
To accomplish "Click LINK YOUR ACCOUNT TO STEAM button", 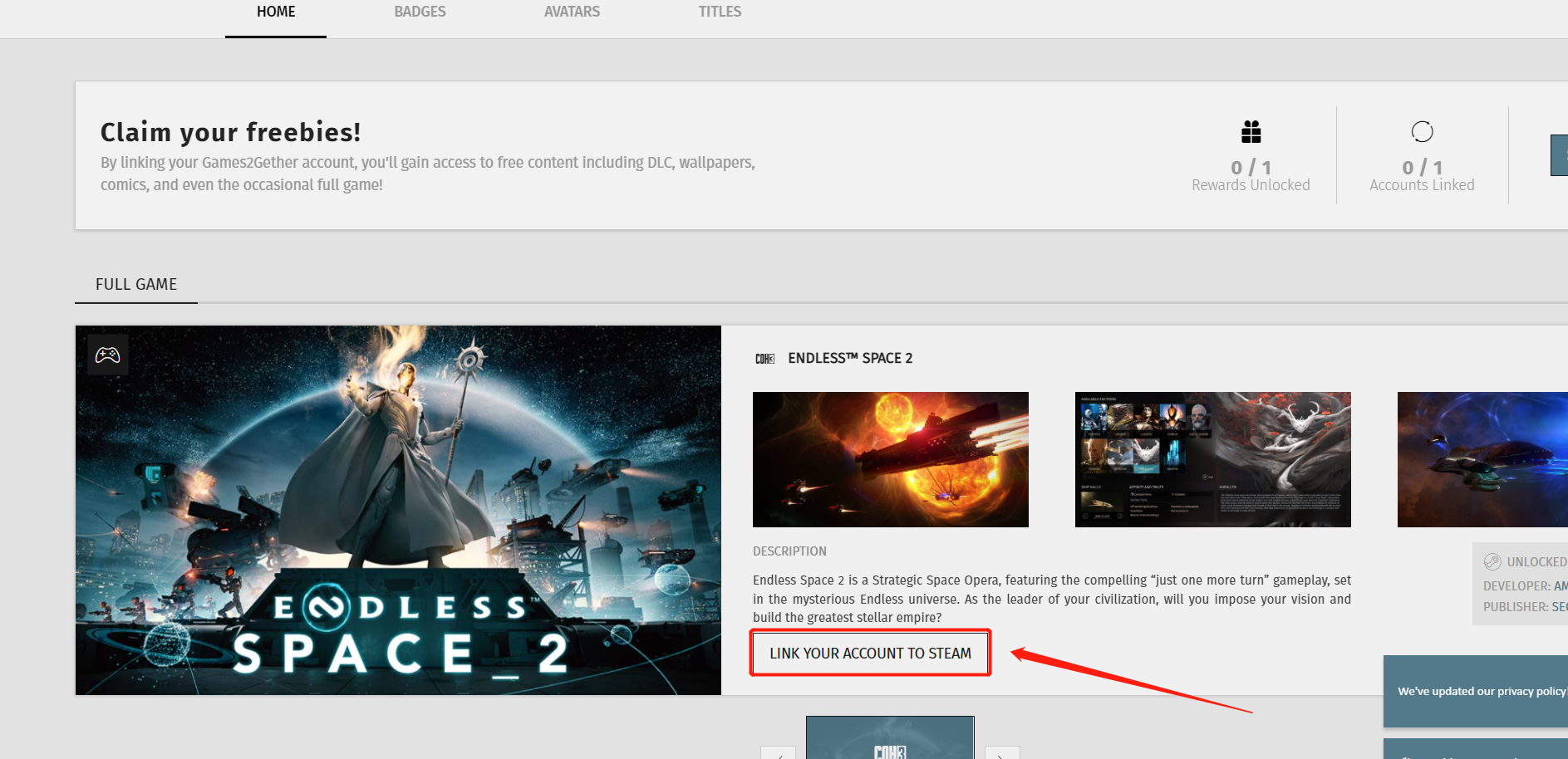I will 870,654.
